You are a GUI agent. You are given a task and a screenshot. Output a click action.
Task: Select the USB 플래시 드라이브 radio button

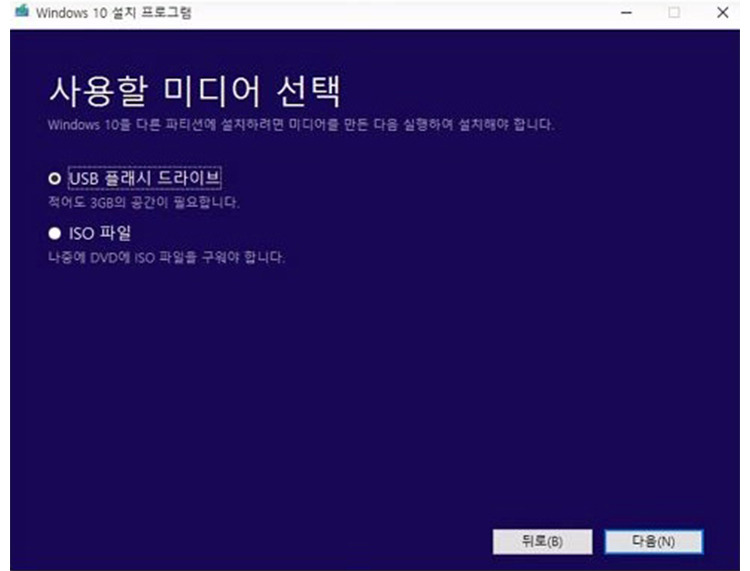pyautogui.click(x=55, y=178)
